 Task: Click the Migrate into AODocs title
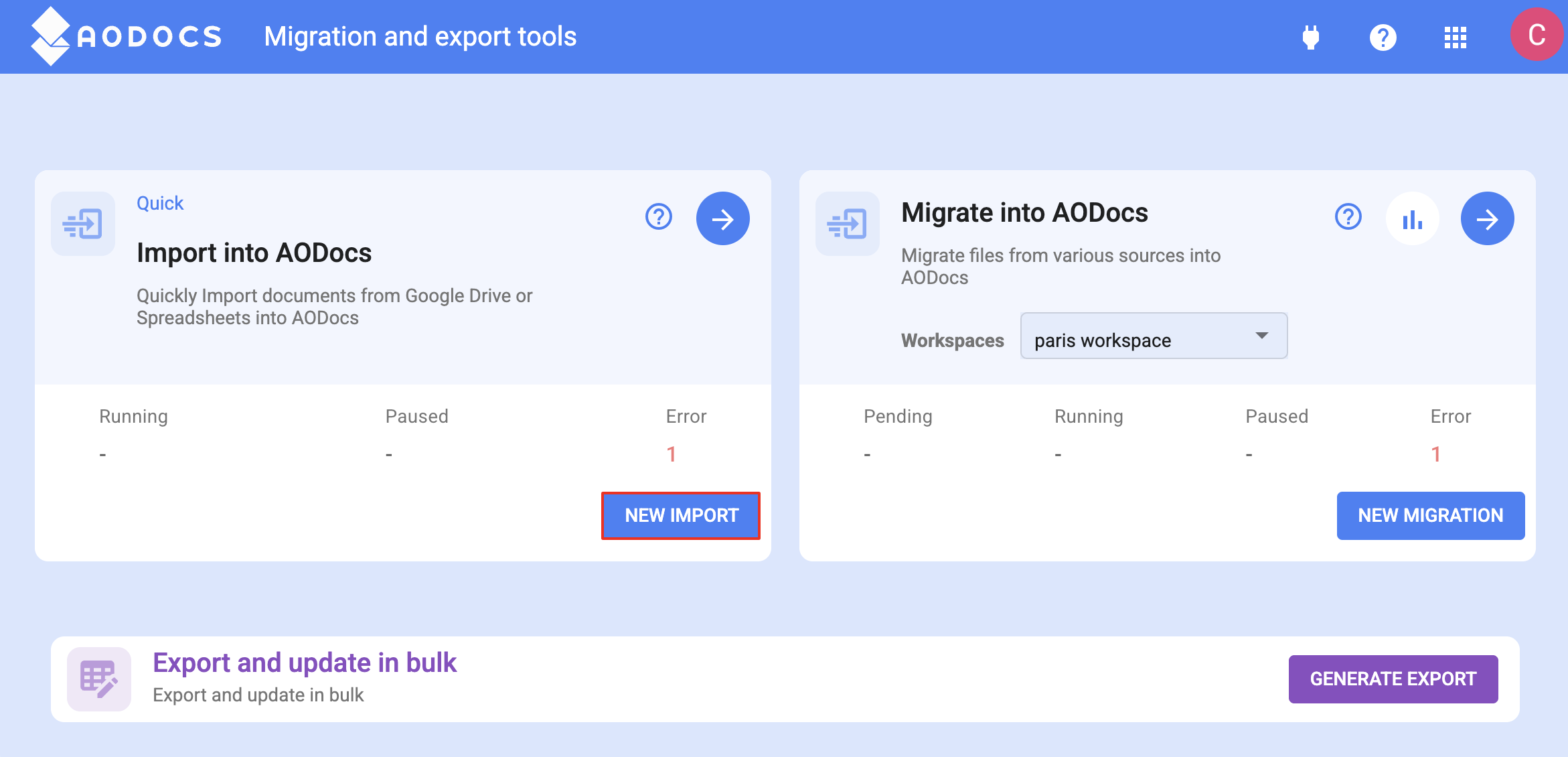pyautogui.click(x=1024, y=213)
